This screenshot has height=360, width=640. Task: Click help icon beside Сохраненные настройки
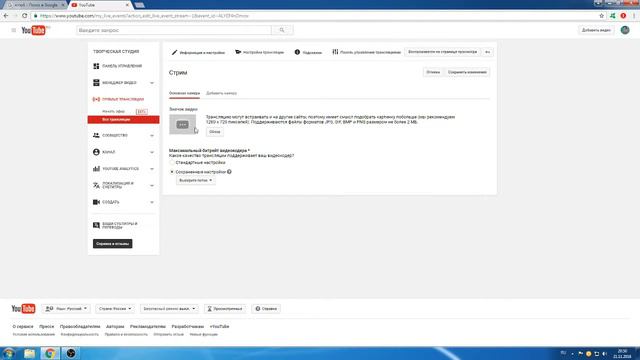(x=229, y=172)
